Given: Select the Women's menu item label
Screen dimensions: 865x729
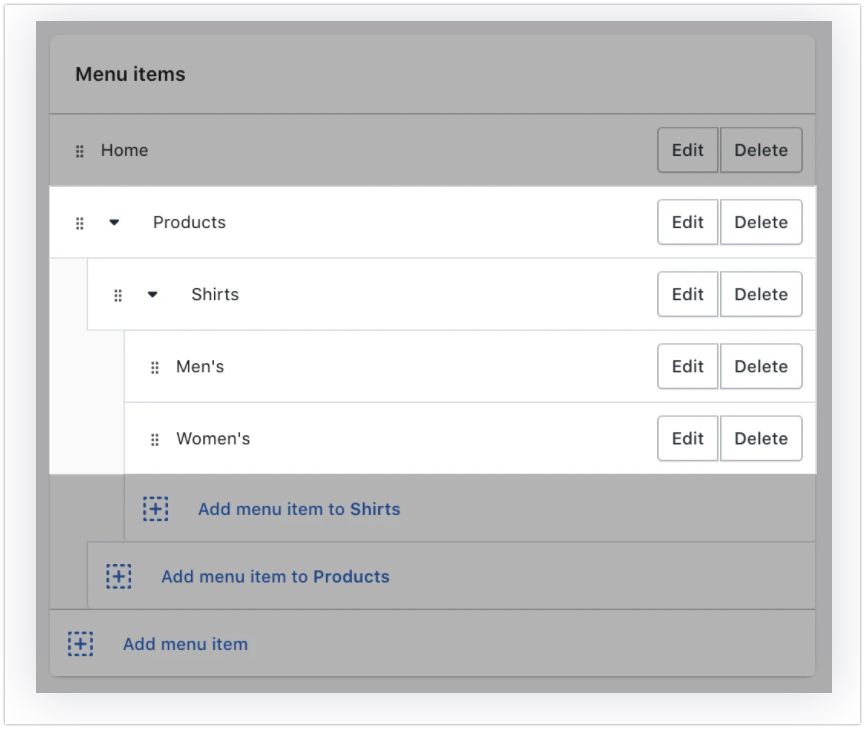Looking at the screenshot, I should (213, 438).
